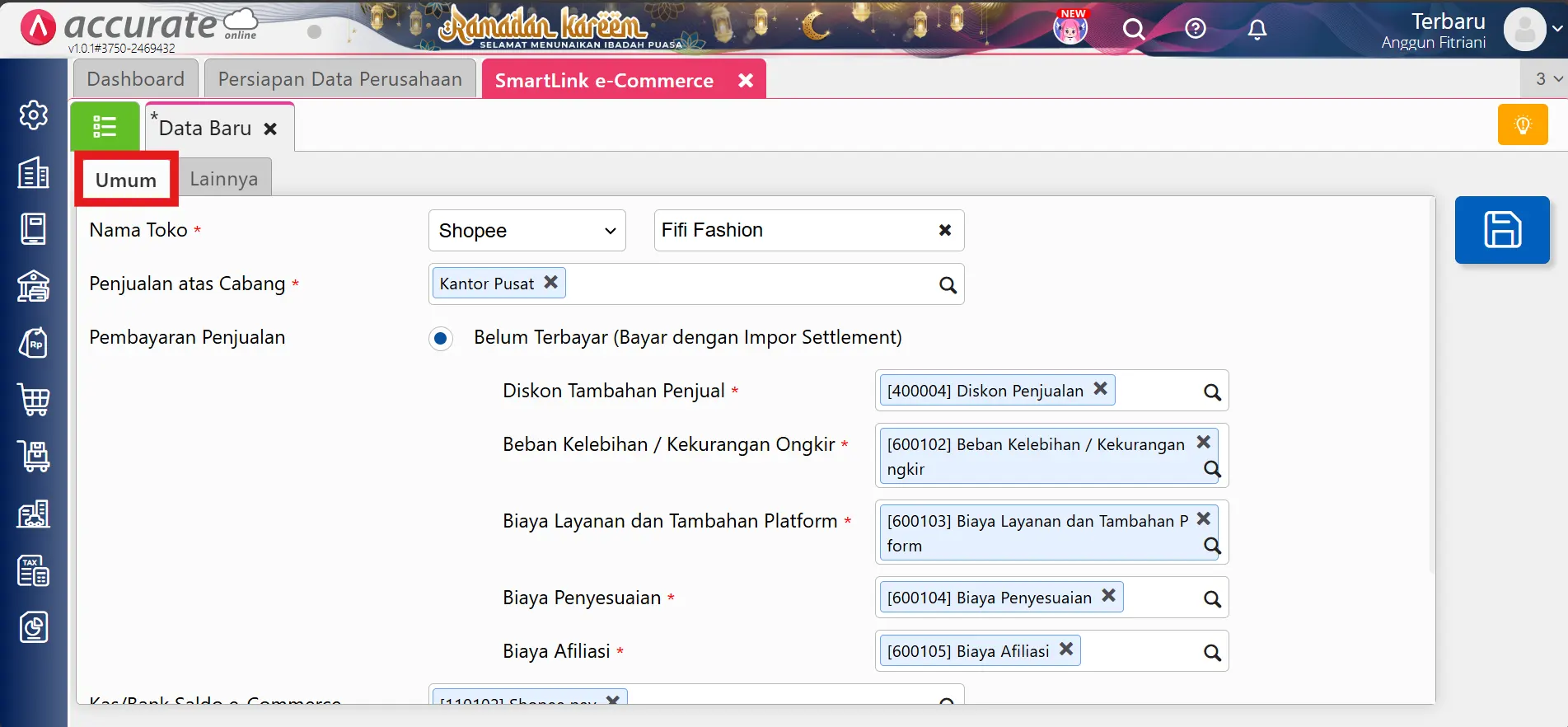The height and width of the screenshot is (727, 1568).
Task: Open the general ledger book icon
Action: (x=34, y=229)
